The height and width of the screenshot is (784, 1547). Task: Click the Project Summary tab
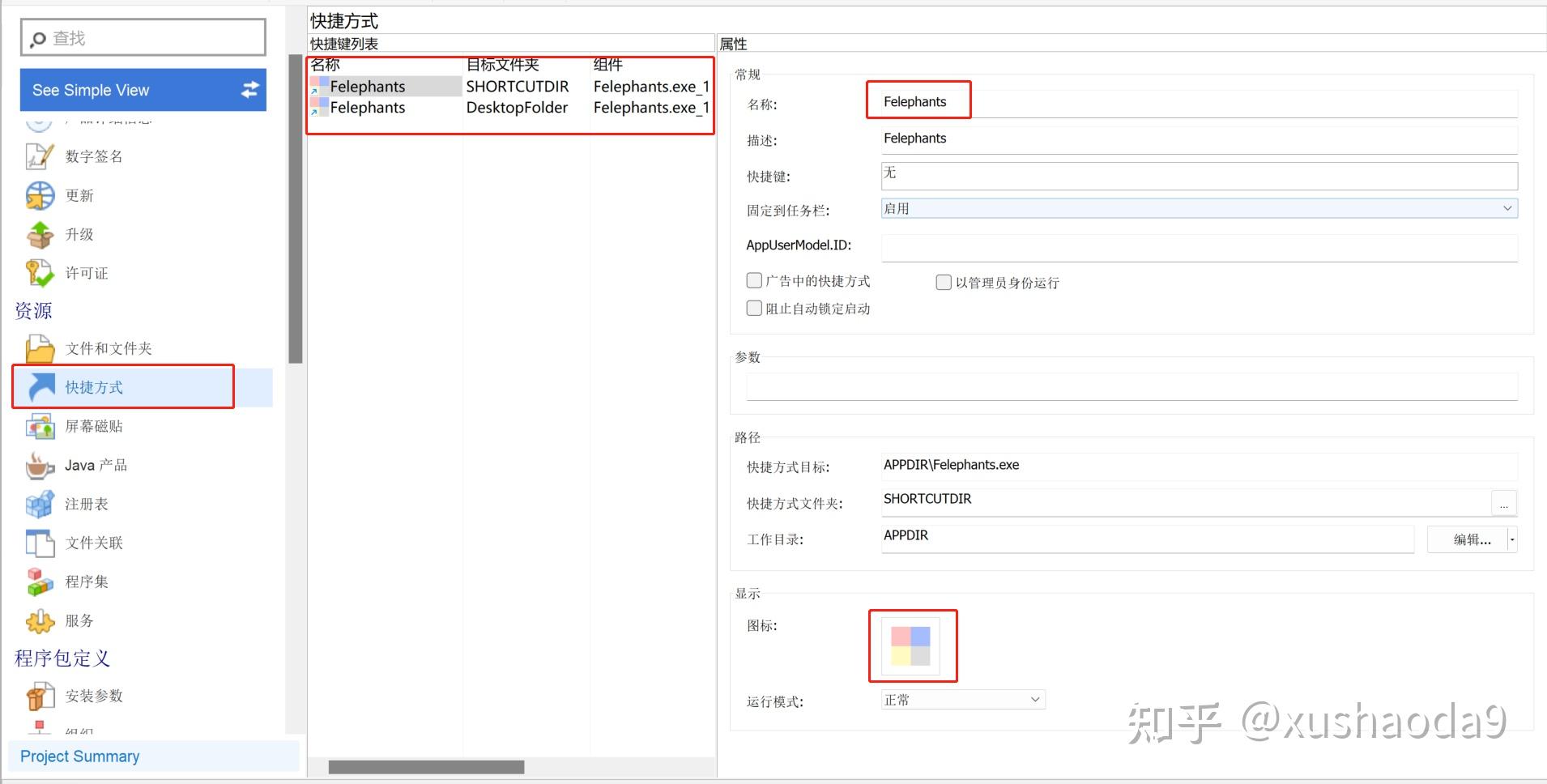coord(79,756)
